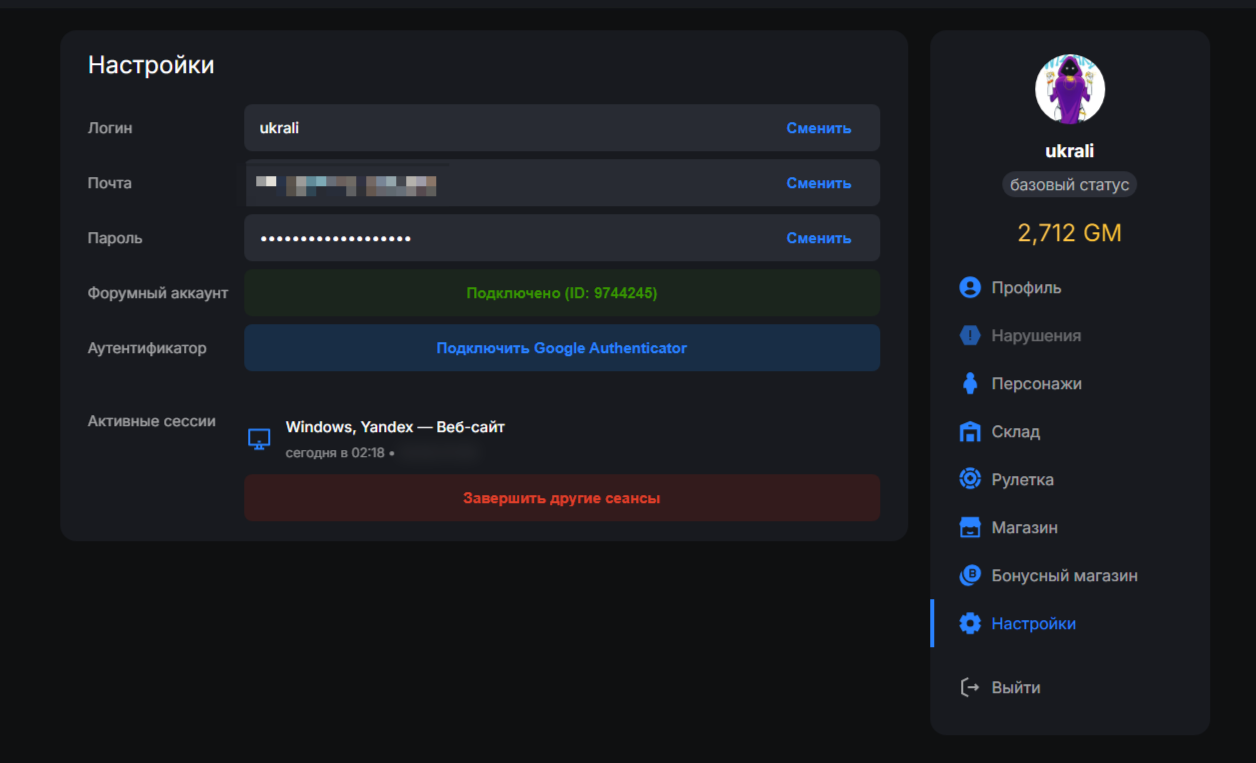
Task: Click the connected forum account ID bar
Action: (561, 293)
